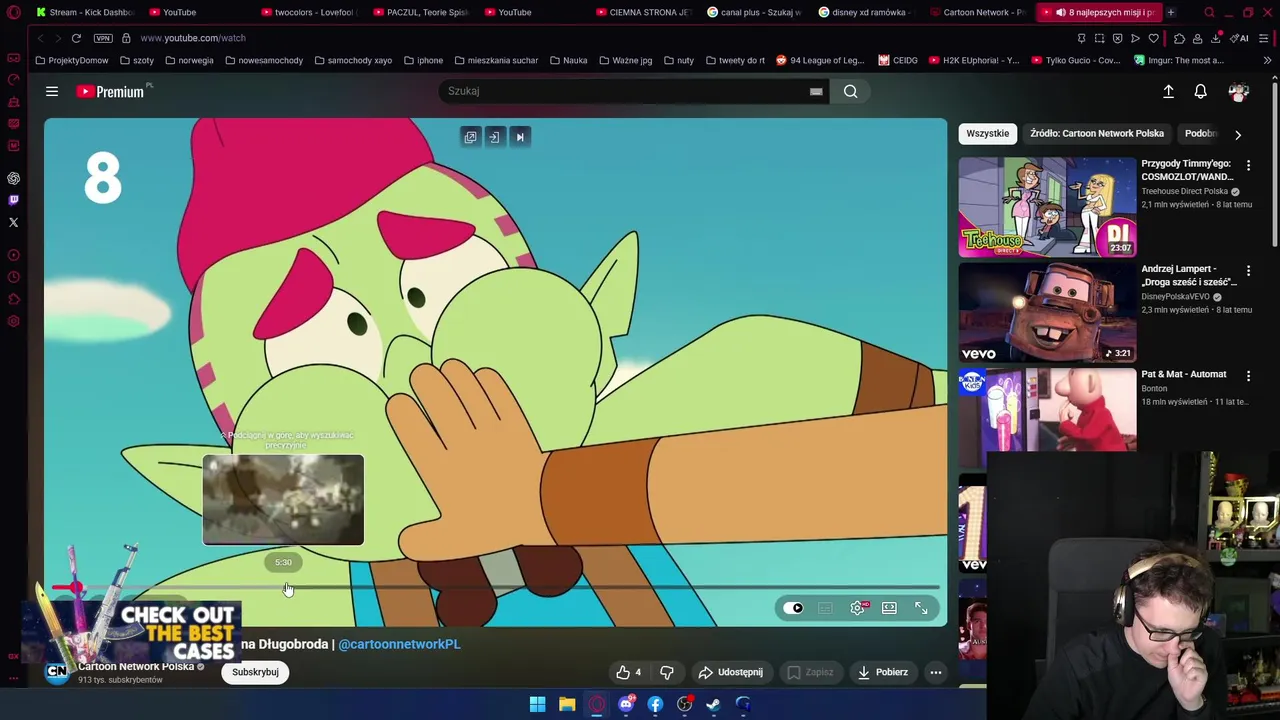Seek video by clicking the progress bar

pyautogui.click(x=496, y=588)
